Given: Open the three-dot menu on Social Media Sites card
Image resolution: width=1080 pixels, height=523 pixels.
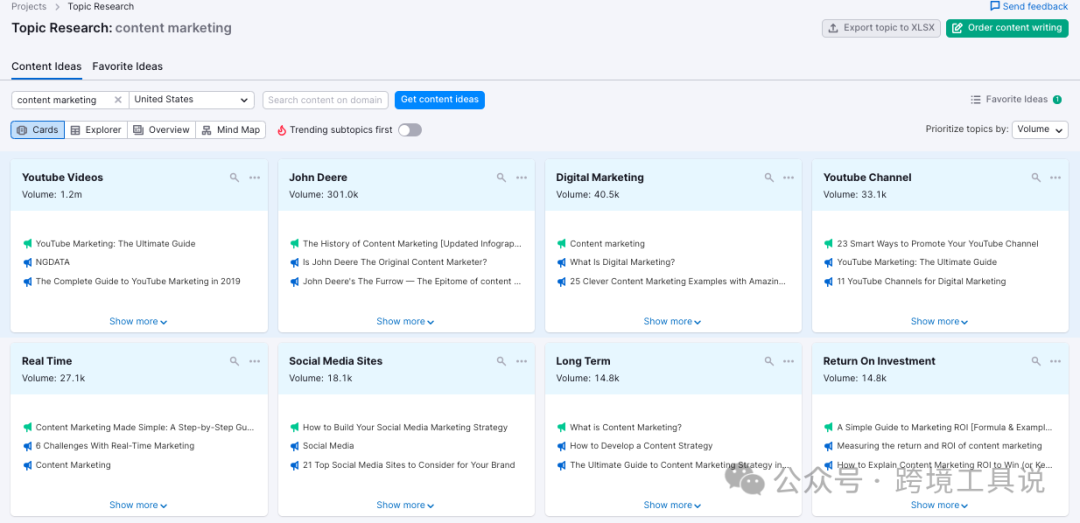Looking at the screenshot, I should (x=522, y=361).
